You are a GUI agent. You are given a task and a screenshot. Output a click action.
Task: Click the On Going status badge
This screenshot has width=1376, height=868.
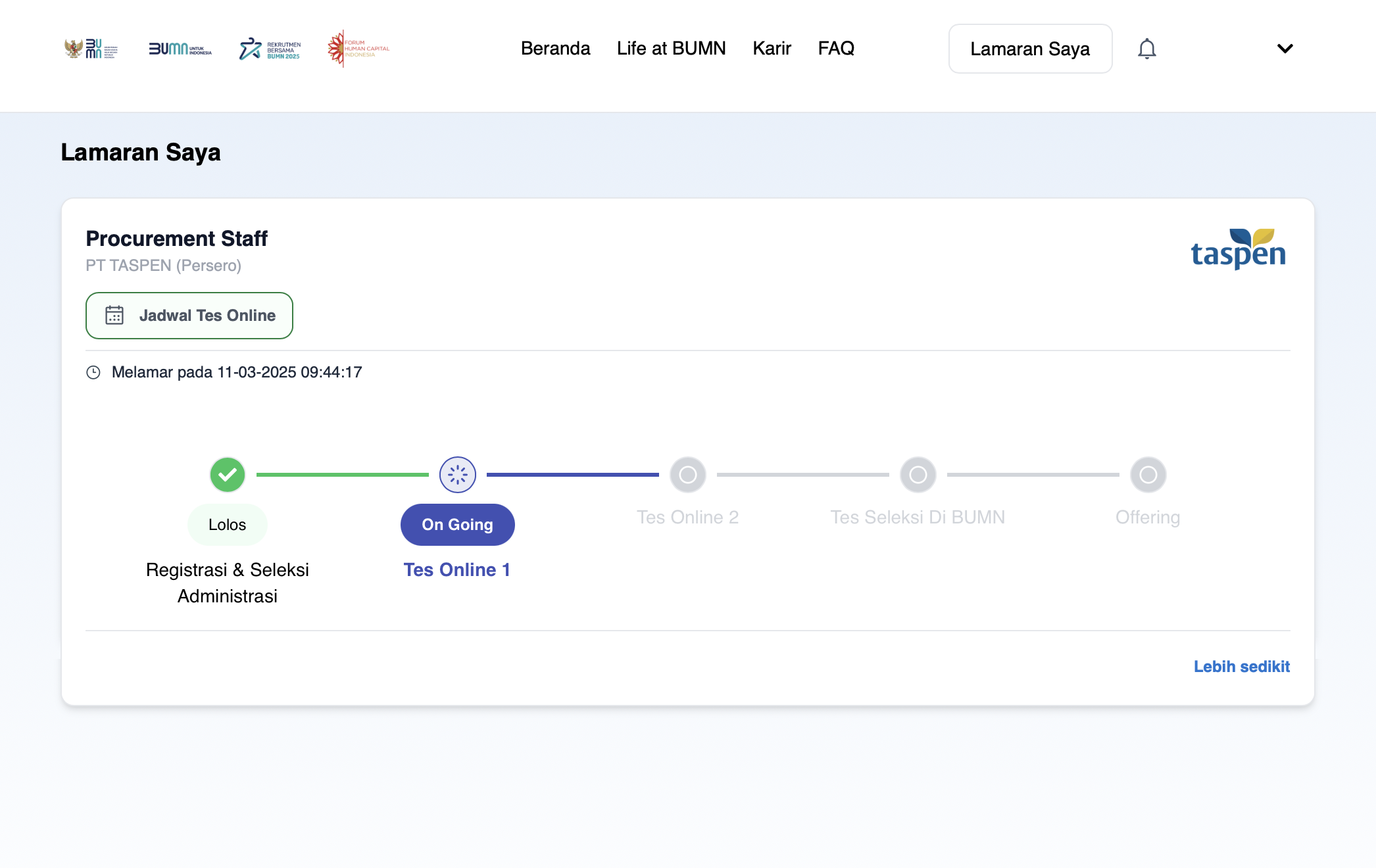pyautogui.click(x=458, y=525)
